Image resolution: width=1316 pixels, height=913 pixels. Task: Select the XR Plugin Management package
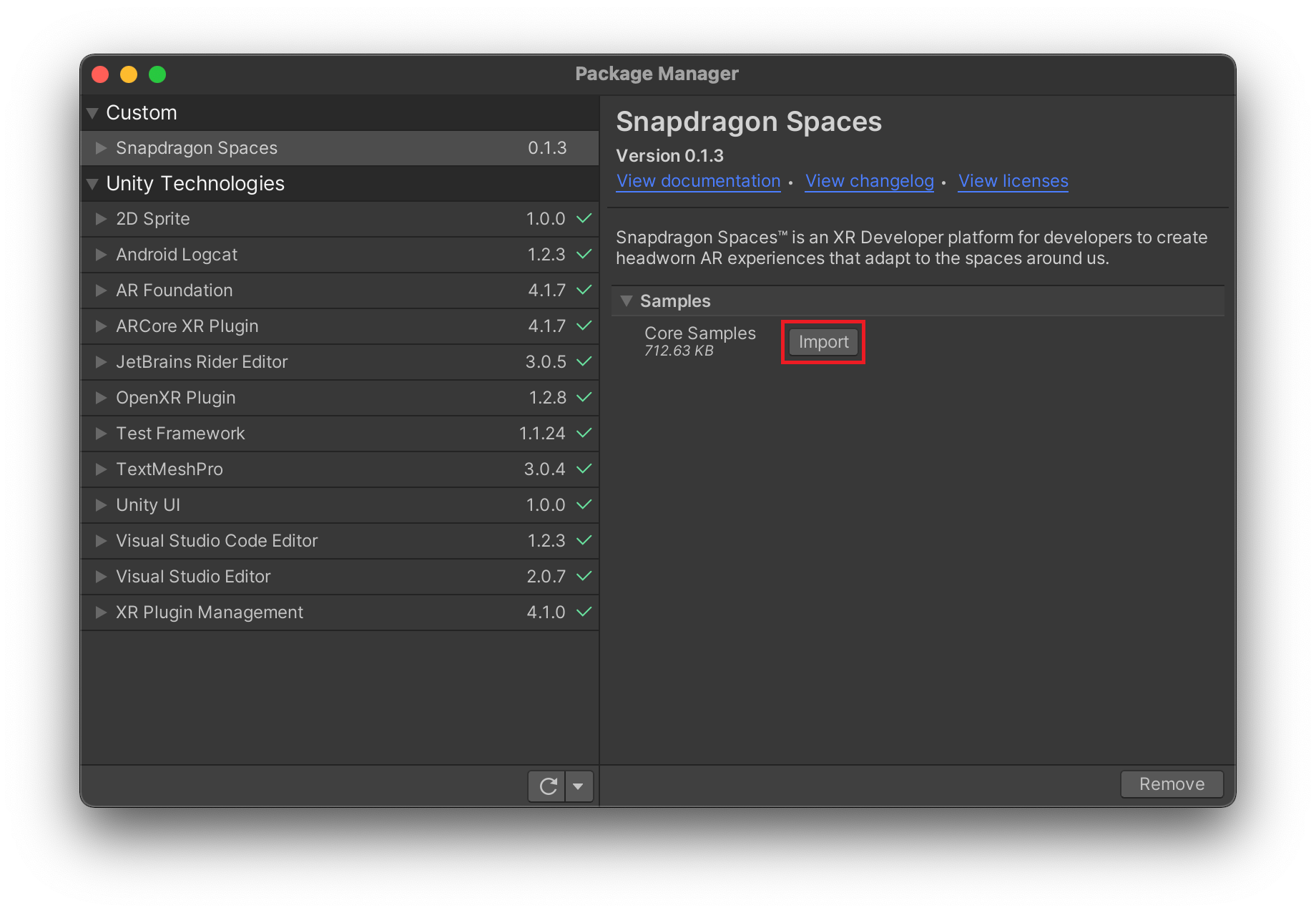click(340, 612)
